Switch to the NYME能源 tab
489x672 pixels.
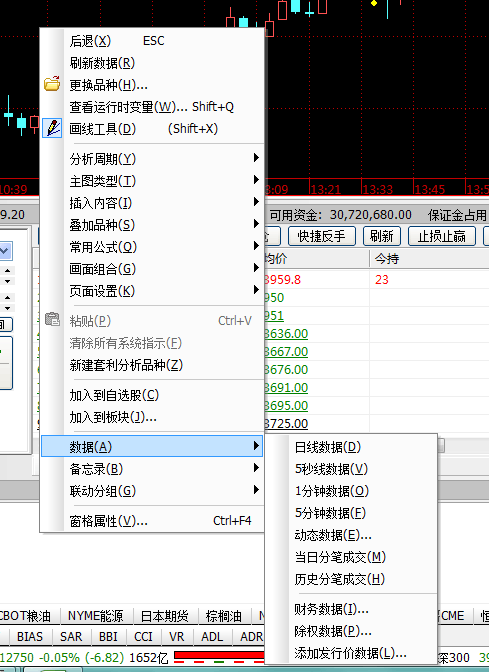tap(96, 616)
